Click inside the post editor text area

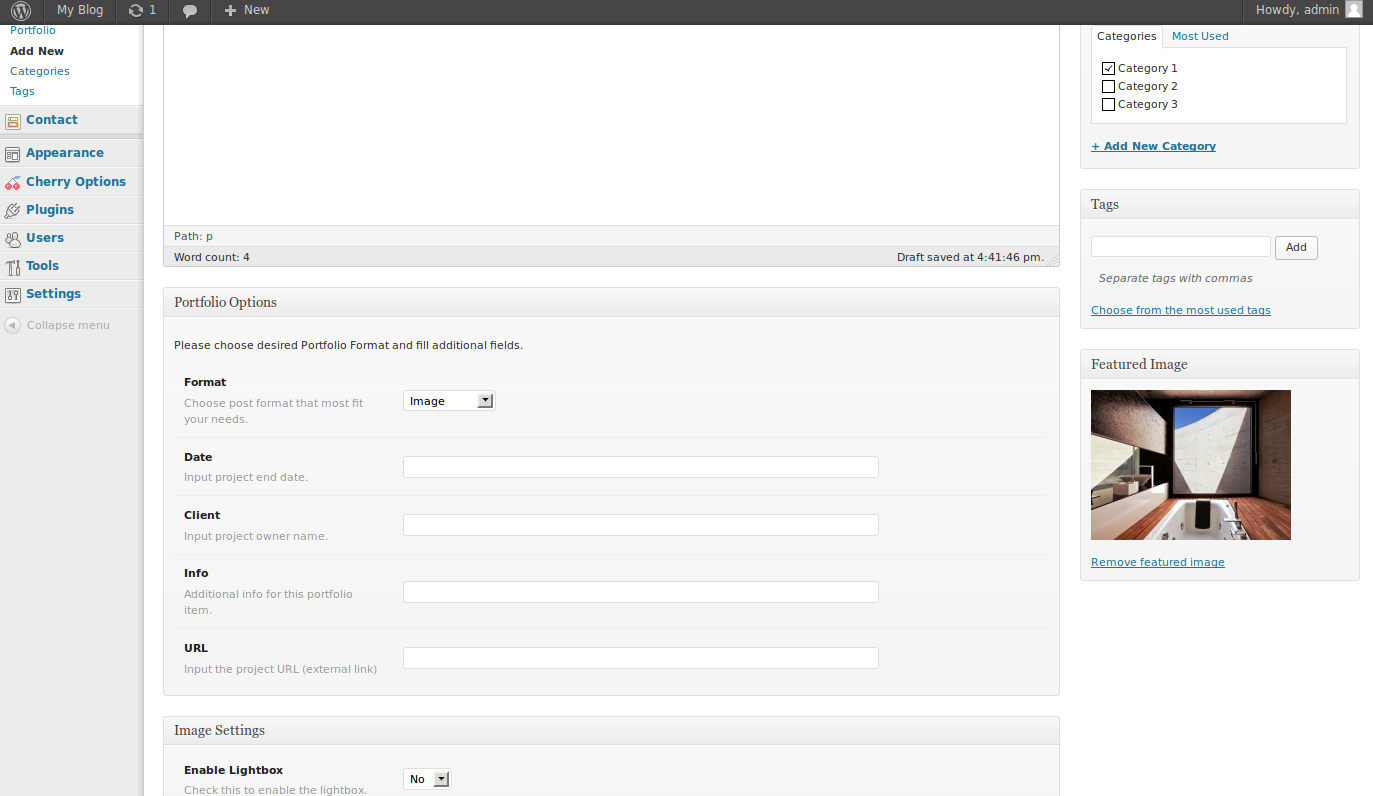click(x=611, y=125)
